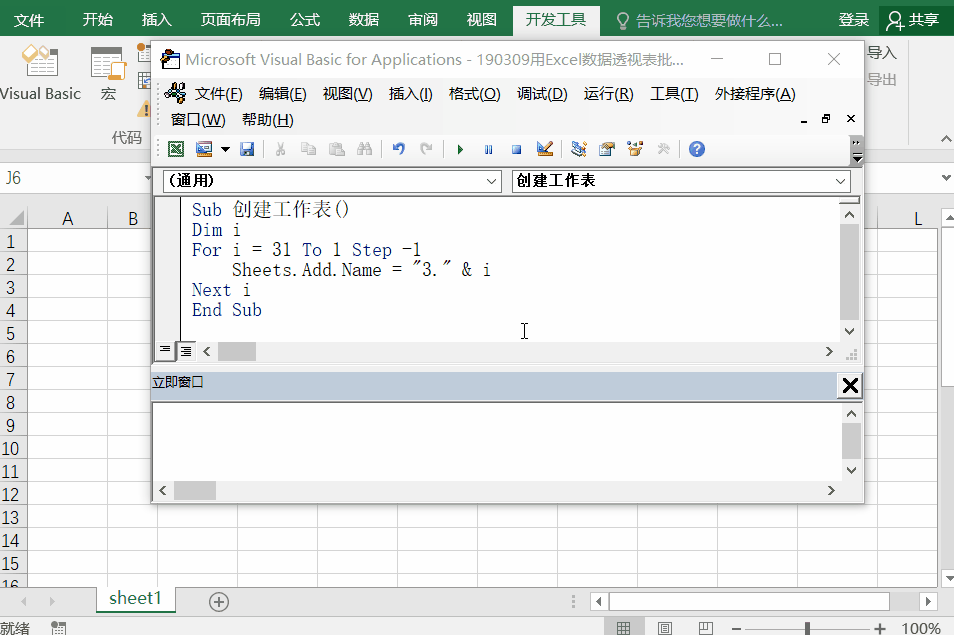
Task: Click the View Microsoft Excel icon in VBA toolbar
Action: tap(176, 149)
